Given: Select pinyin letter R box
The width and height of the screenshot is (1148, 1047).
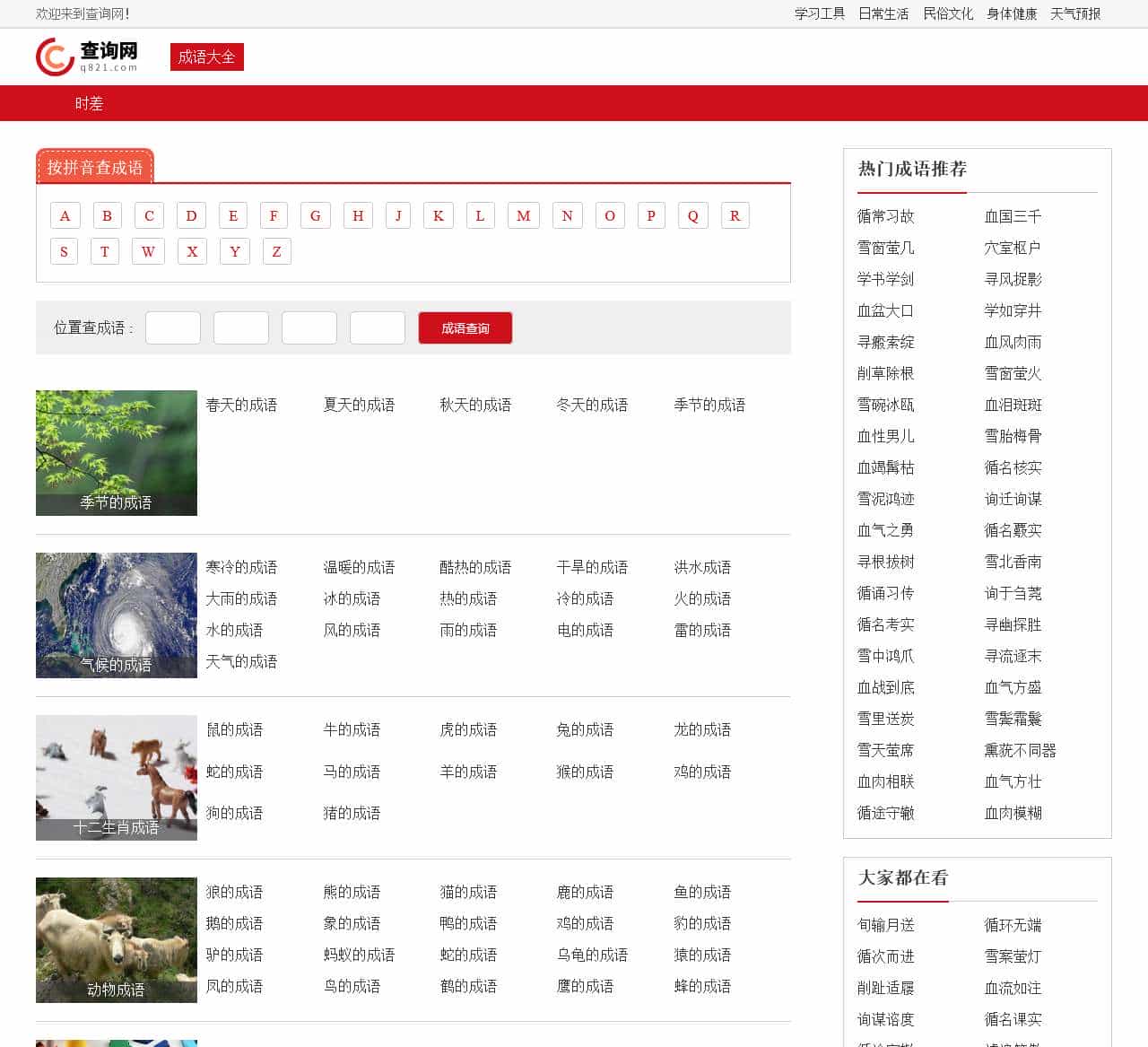Looking at the screenshot, I should click(x=735, y=215).
